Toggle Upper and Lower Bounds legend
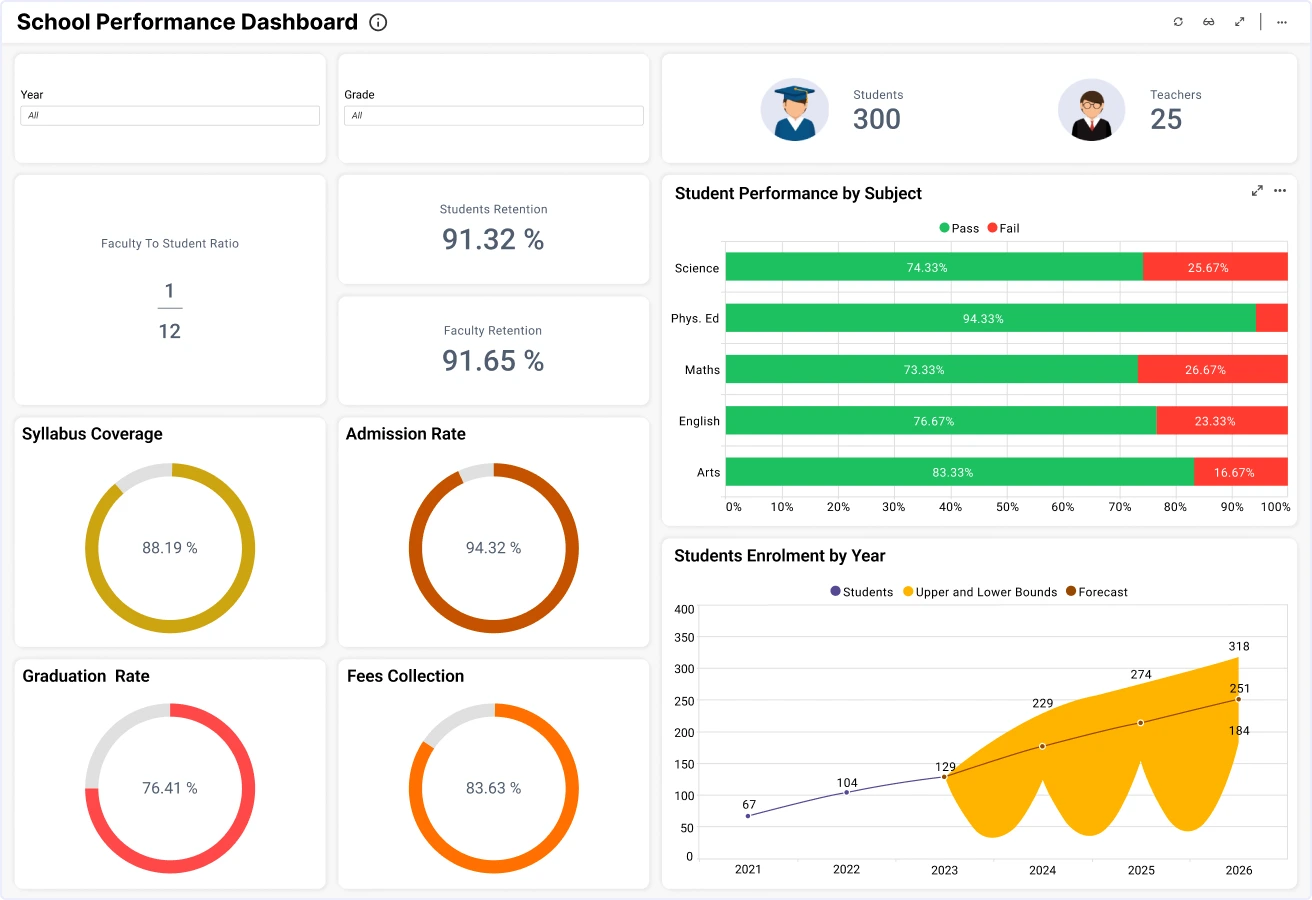 point(978,592)
